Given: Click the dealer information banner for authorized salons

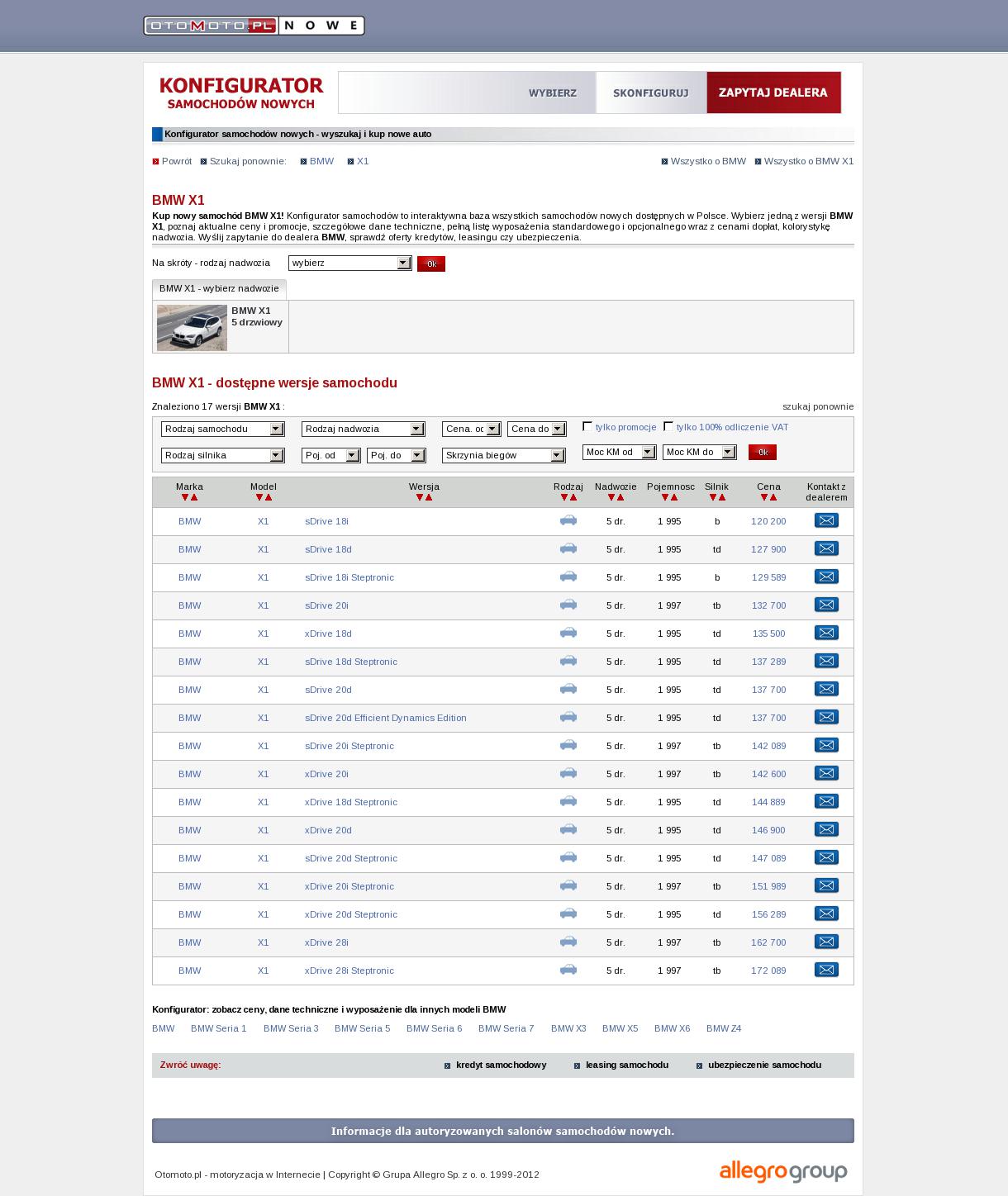Looking at the screenshot, I should click(502, 1131).
